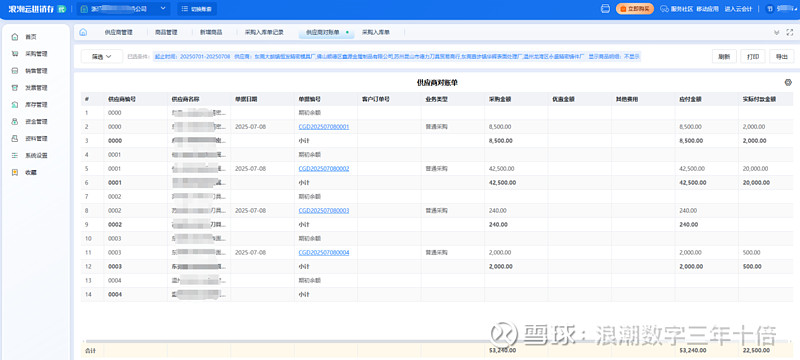
Task: Switch to the 新增商品 tab
Action: (x=211, y=32)
